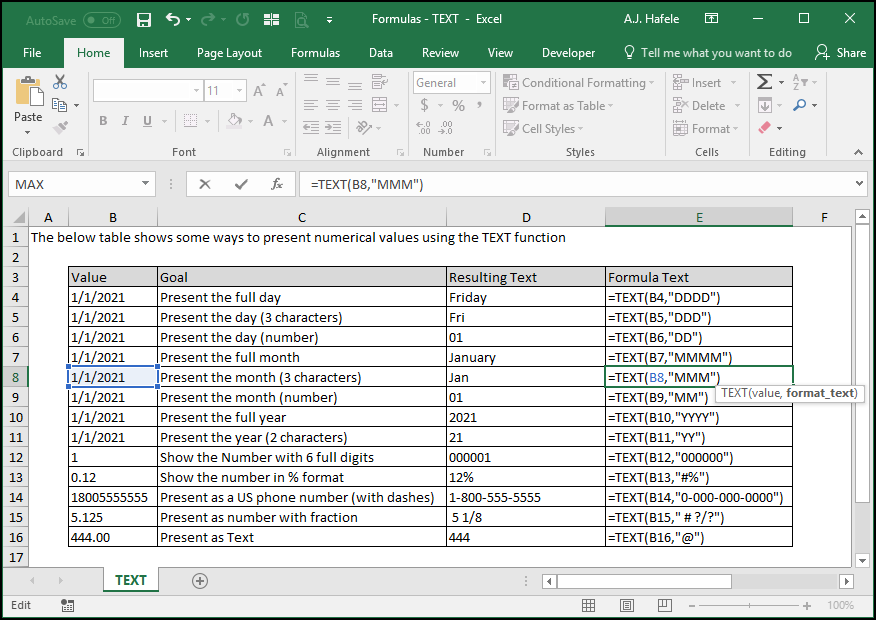
Task: Click the Share button
Action: [x=840, y=53]
